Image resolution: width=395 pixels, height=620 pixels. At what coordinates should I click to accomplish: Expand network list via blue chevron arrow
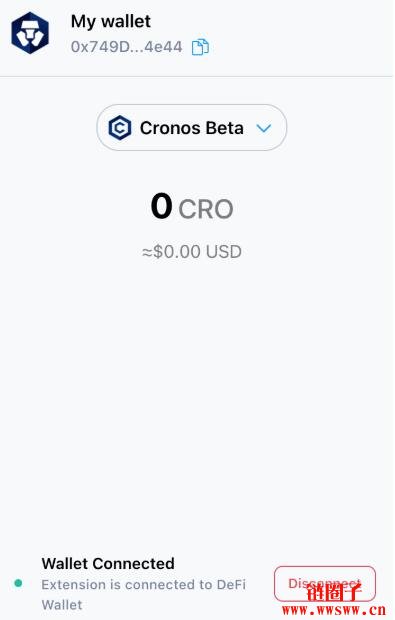pos(264,128)
